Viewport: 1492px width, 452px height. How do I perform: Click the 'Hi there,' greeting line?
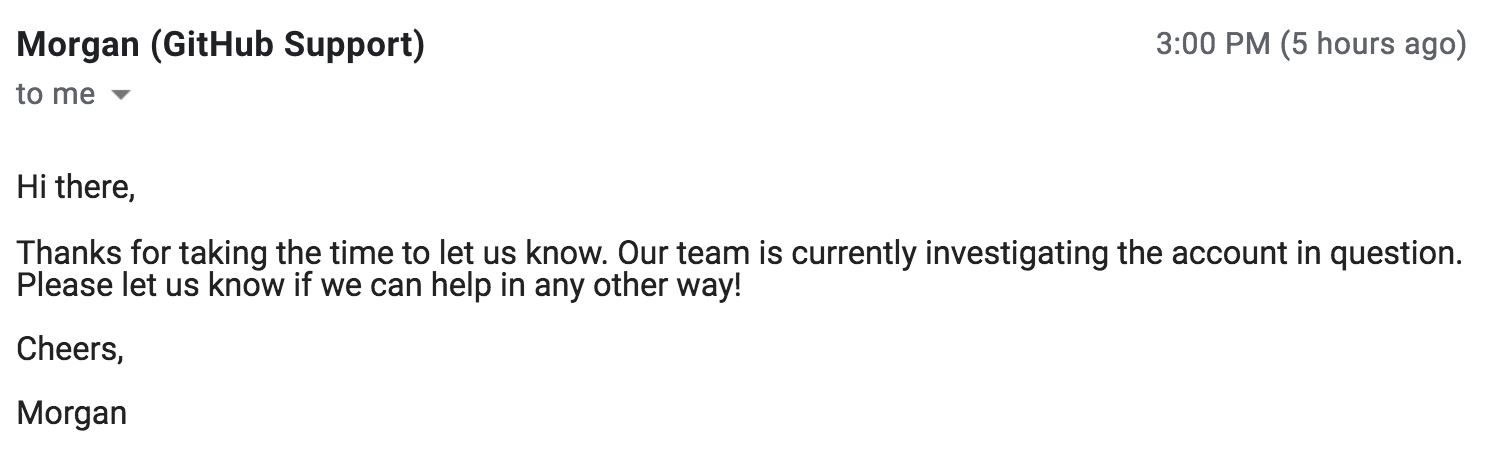point(76,187)
